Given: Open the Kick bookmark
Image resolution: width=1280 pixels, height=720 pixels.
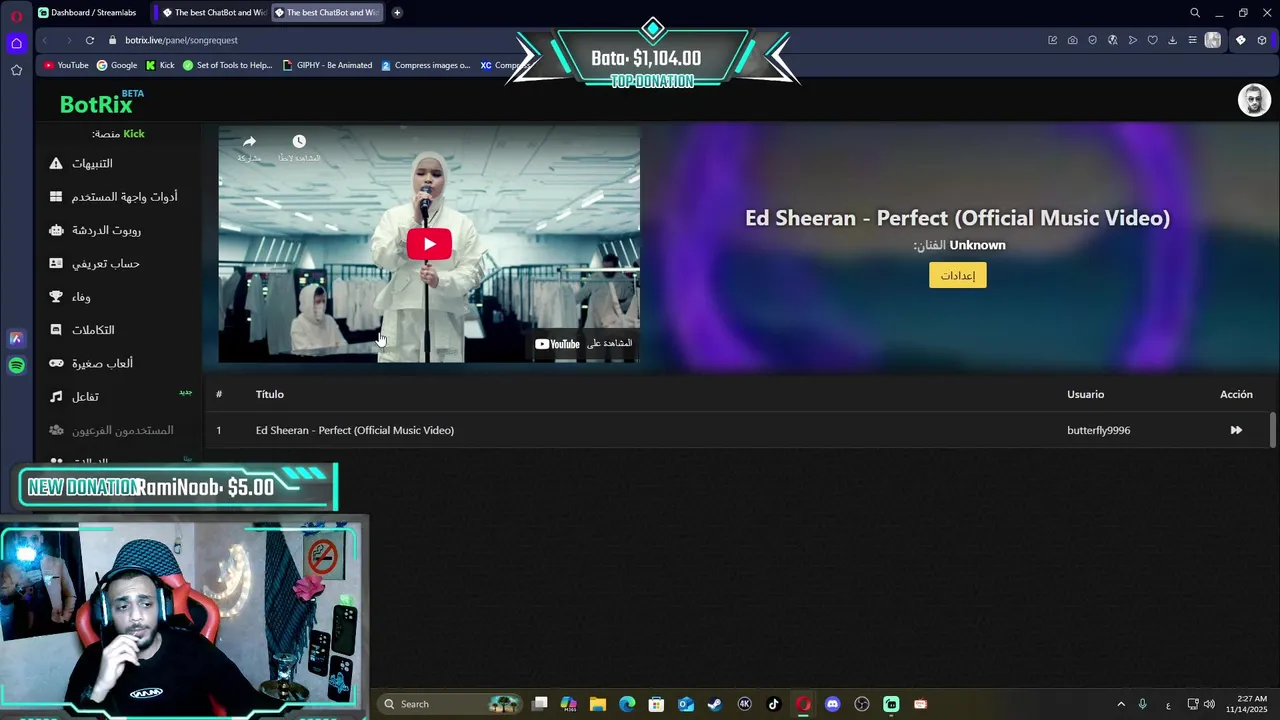Looking at the screenshot, I should pyautogui.click(x=160, y=65).
